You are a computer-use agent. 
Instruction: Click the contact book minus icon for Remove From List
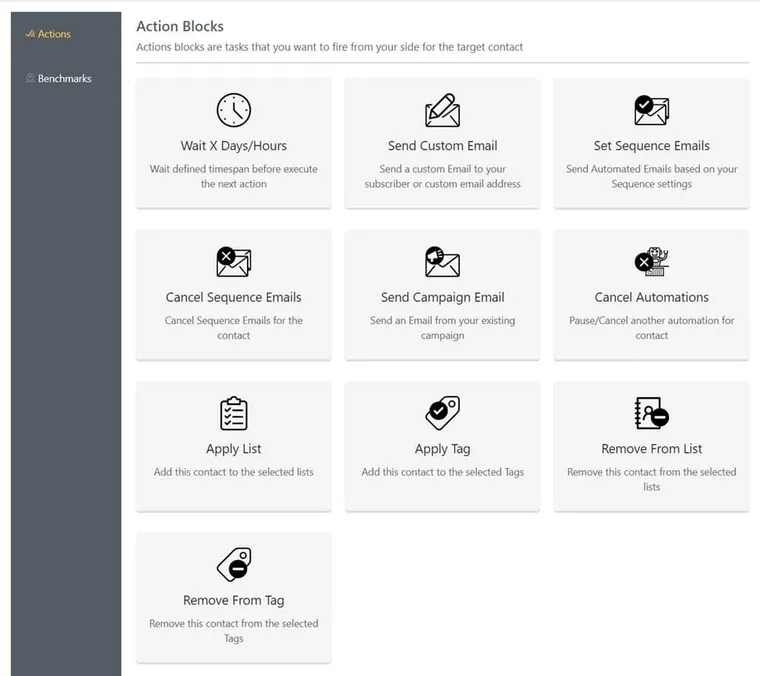point(651,413)
